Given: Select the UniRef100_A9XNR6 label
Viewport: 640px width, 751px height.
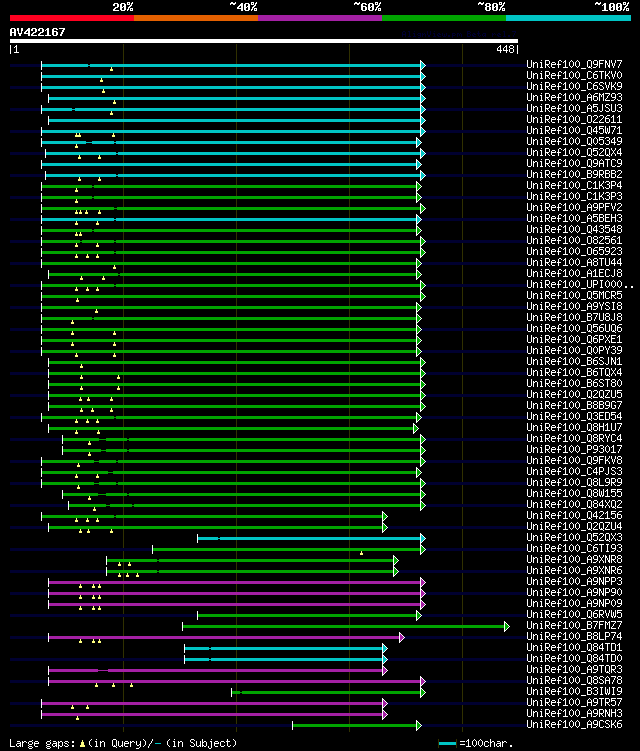Looking at the screenshot, I should pyautogui.click(x=574, y=570).
